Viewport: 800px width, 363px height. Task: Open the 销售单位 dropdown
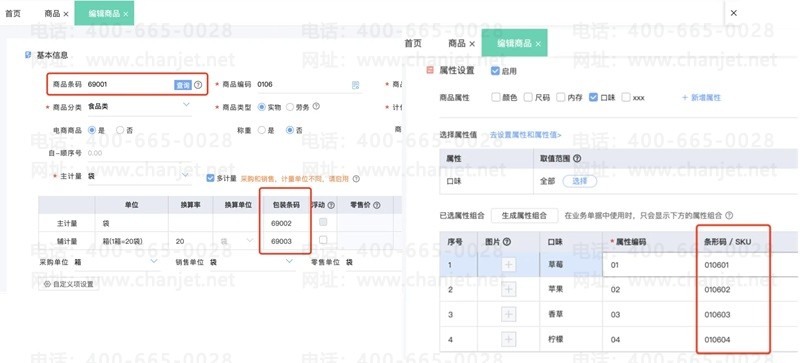click(252, 262)
